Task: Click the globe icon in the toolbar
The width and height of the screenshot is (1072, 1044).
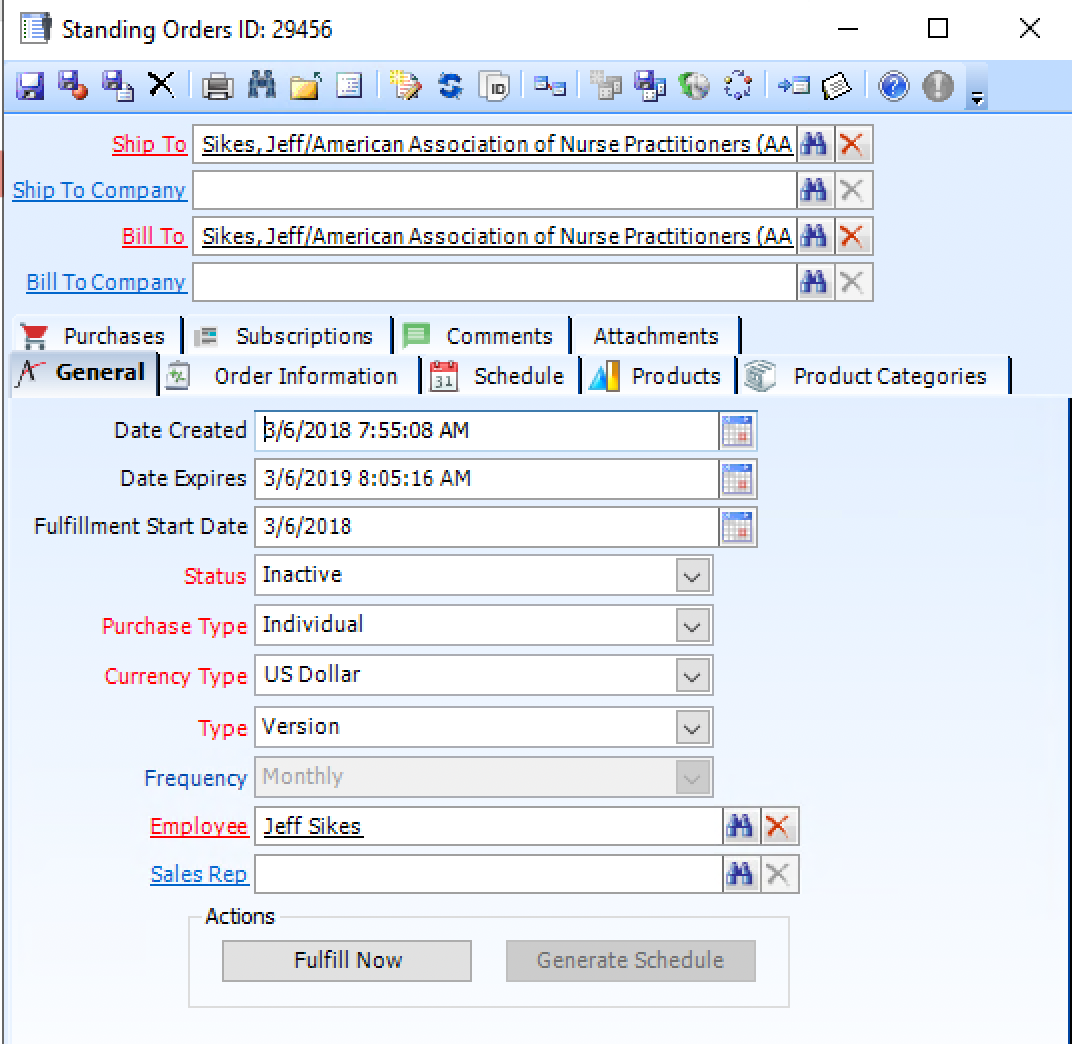Action: [x=694, y=87]
